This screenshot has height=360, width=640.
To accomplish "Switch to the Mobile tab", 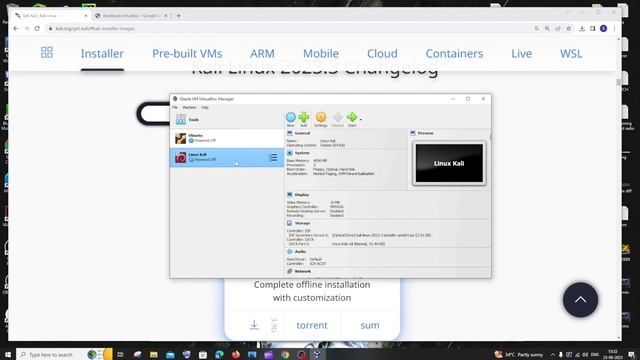I will click(321, 53).
